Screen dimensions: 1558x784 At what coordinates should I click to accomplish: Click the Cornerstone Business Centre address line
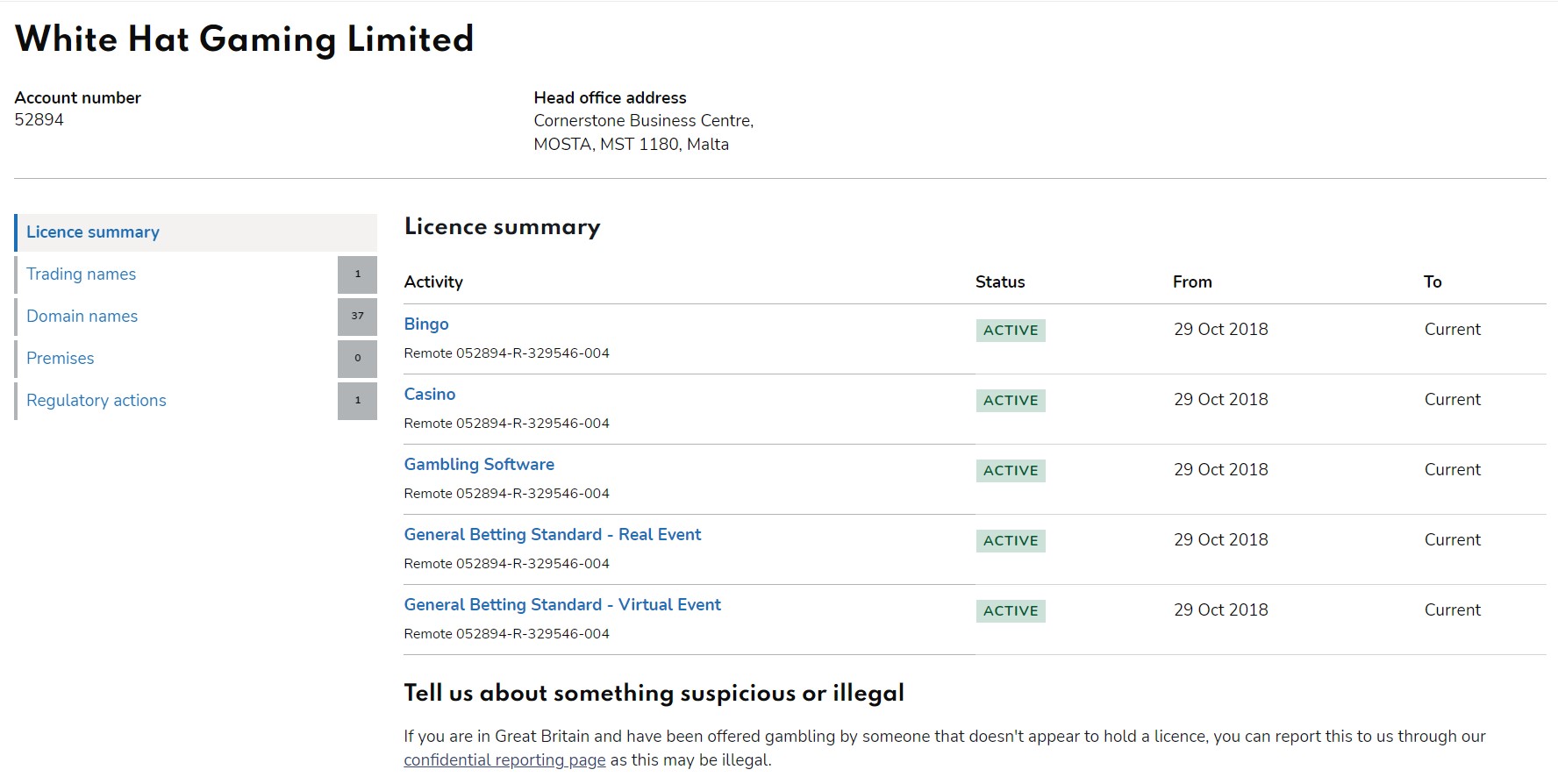pyautogui.click(x=644, y=121)
